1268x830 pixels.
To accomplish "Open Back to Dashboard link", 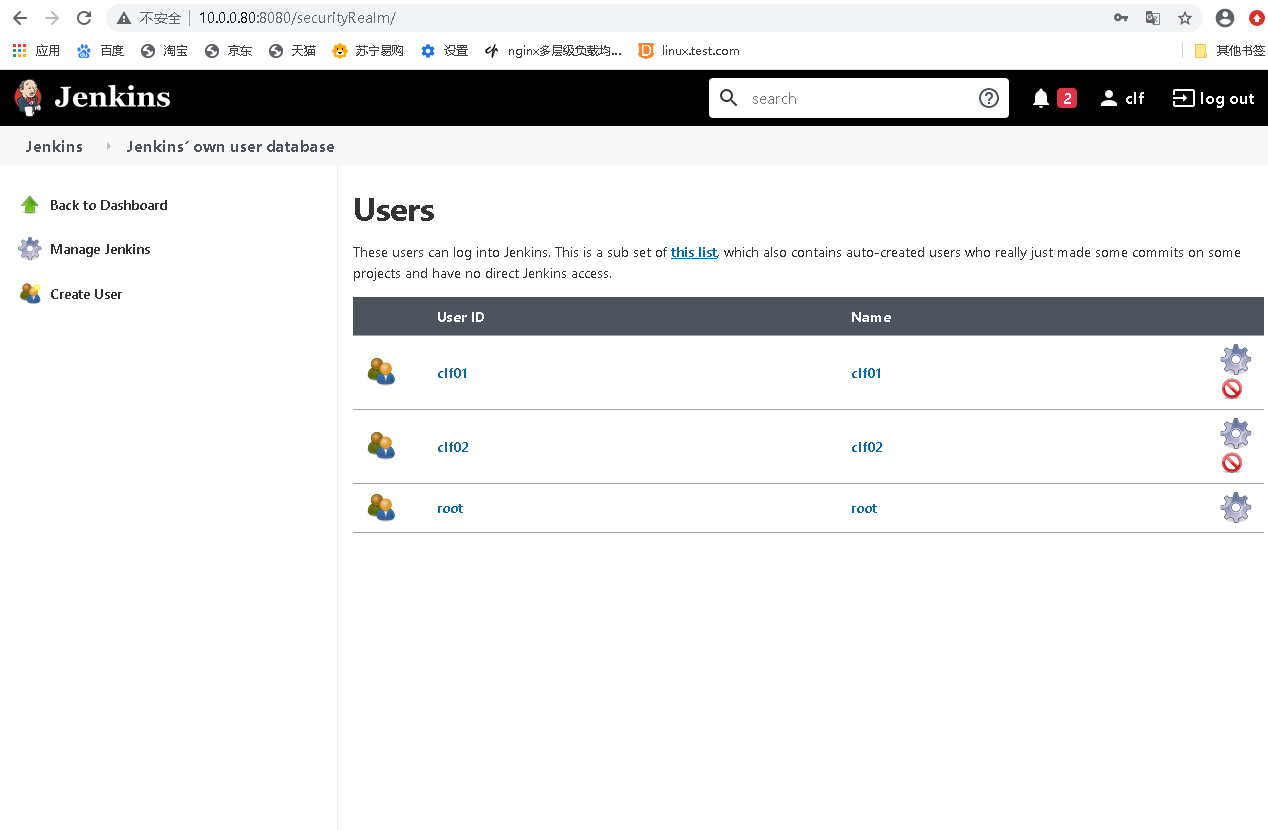I will (x=109, y=205).
